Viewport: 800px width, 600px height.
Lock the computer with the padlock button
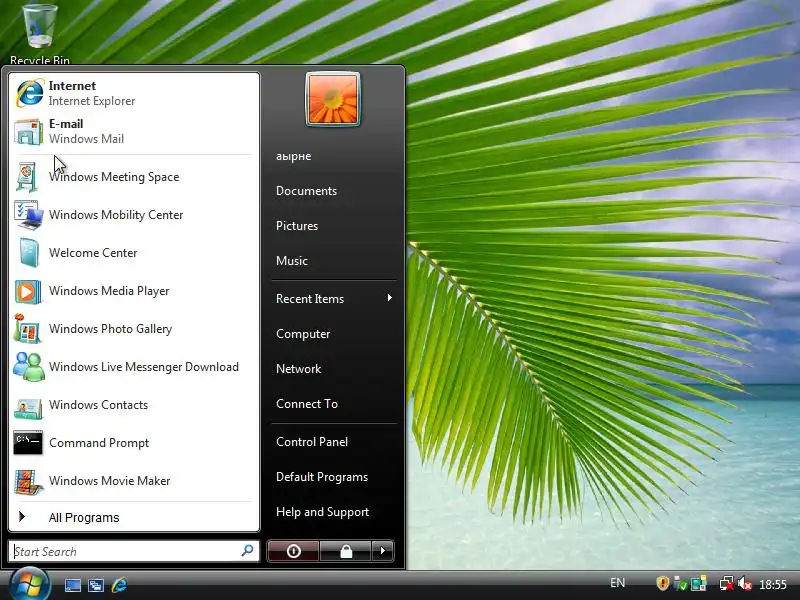[x=346, y=551]
